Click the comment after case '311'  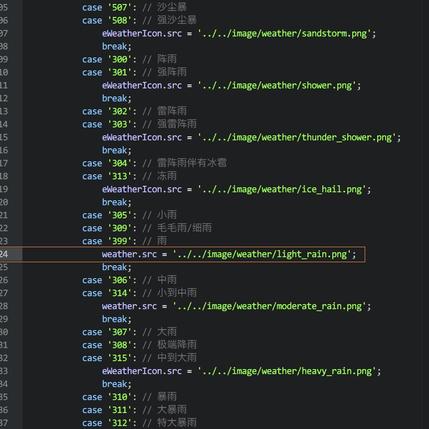tap(164, 410)
